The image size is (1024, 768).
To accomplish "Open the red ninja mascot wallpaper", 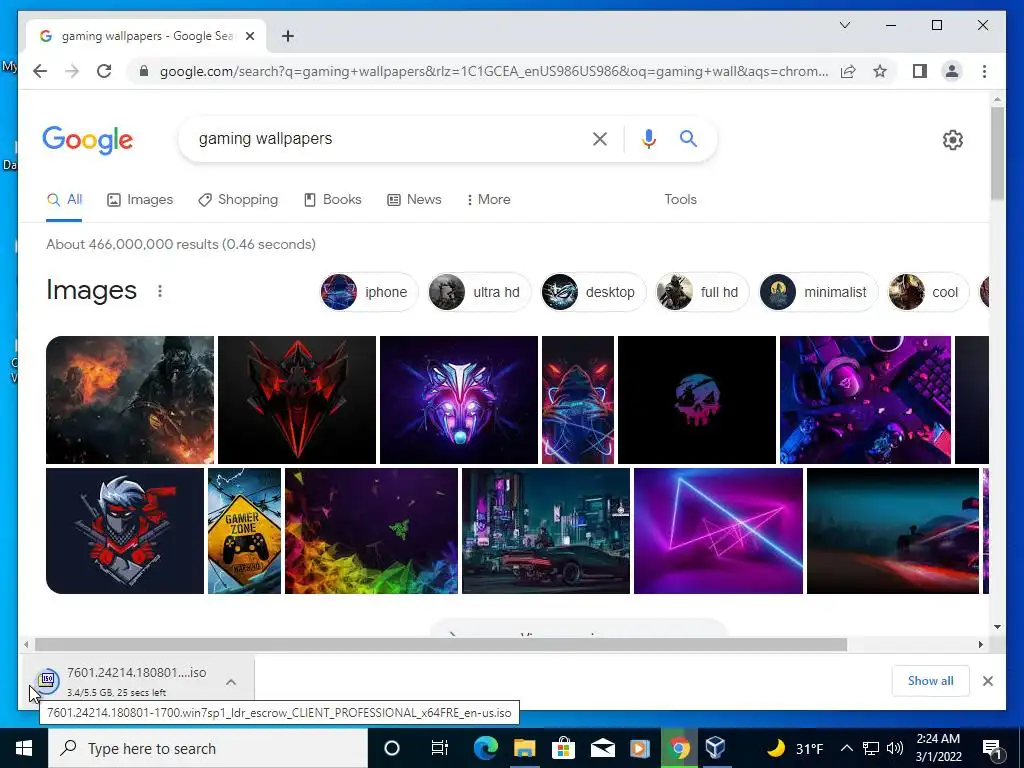I will point(125,531).
